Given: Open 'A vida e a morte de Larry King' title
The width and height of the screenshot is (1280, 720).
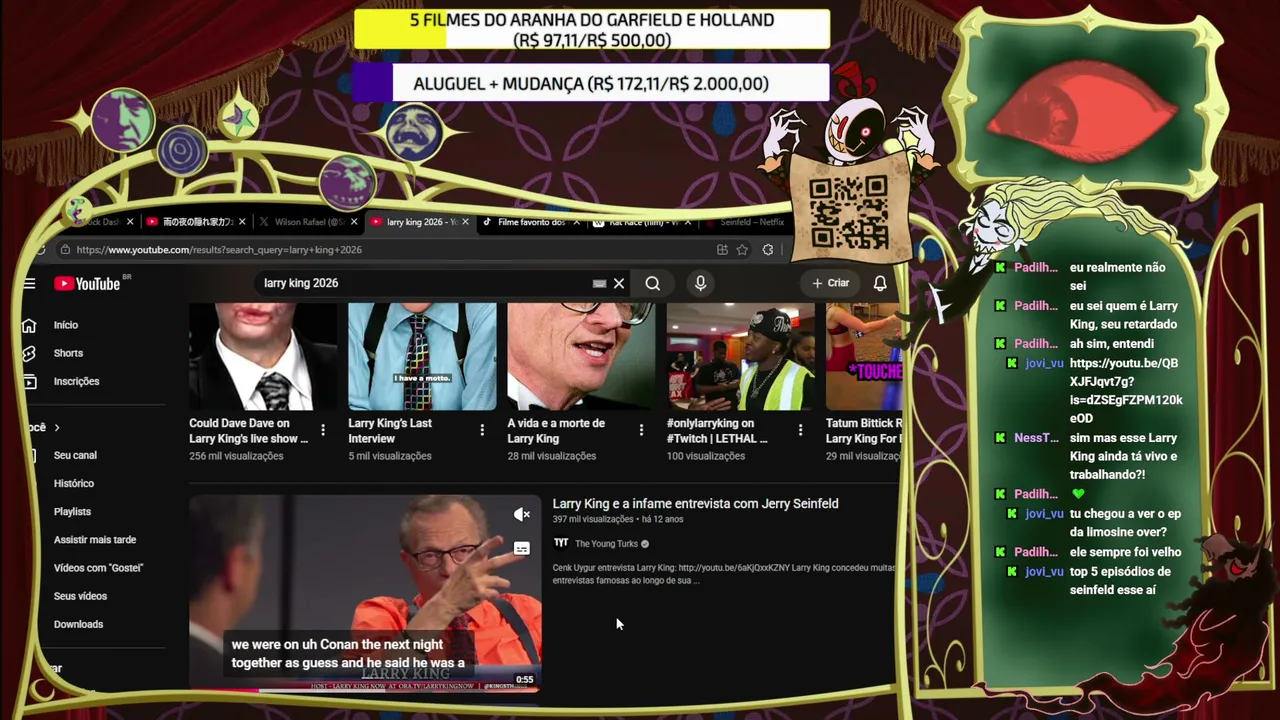Looking at the screenshot, I should (x=556, y=431).
